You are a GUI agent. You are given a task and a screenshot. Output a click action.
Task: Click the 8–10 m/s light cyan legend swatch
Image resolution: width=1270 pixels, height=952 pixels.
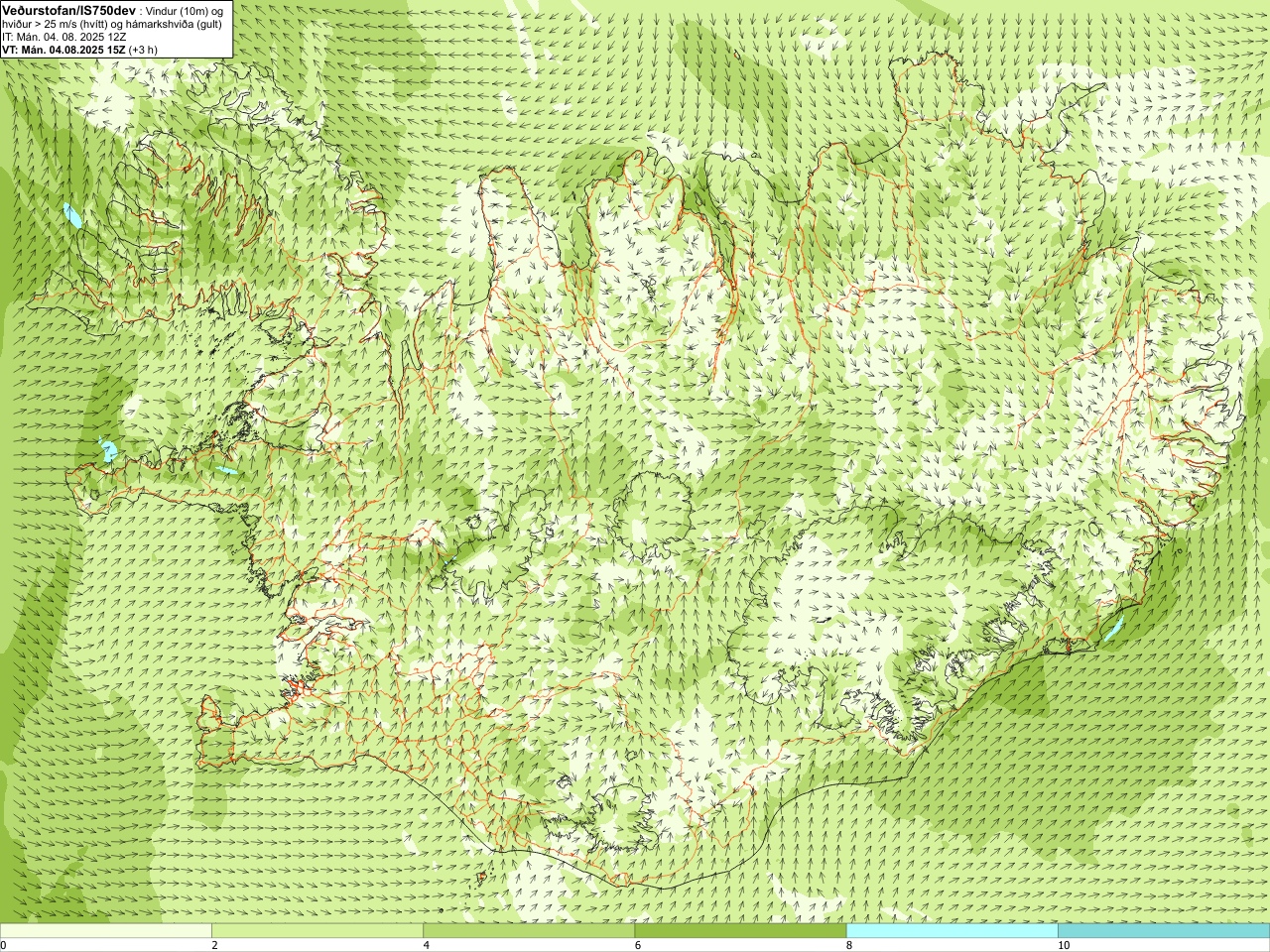pyautogui.click(x=952, y=931)
